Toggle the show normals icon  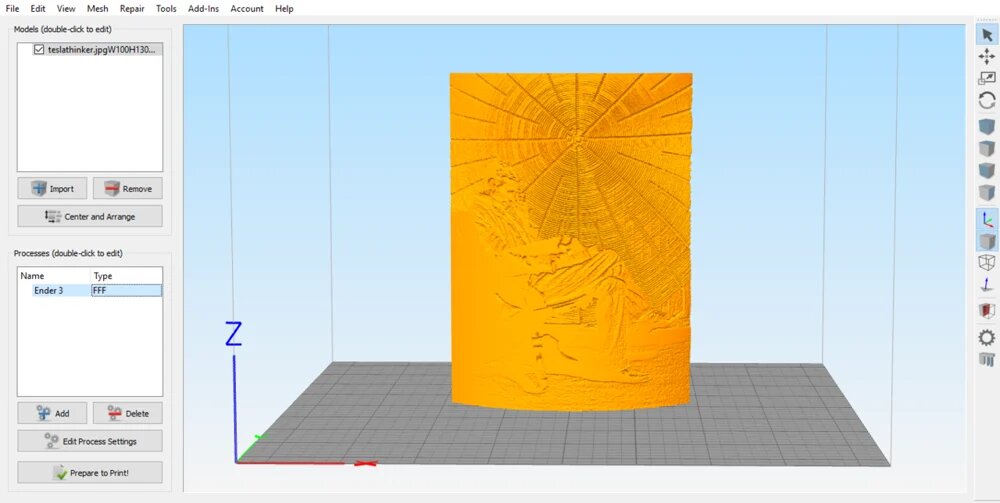pos(987,284)
